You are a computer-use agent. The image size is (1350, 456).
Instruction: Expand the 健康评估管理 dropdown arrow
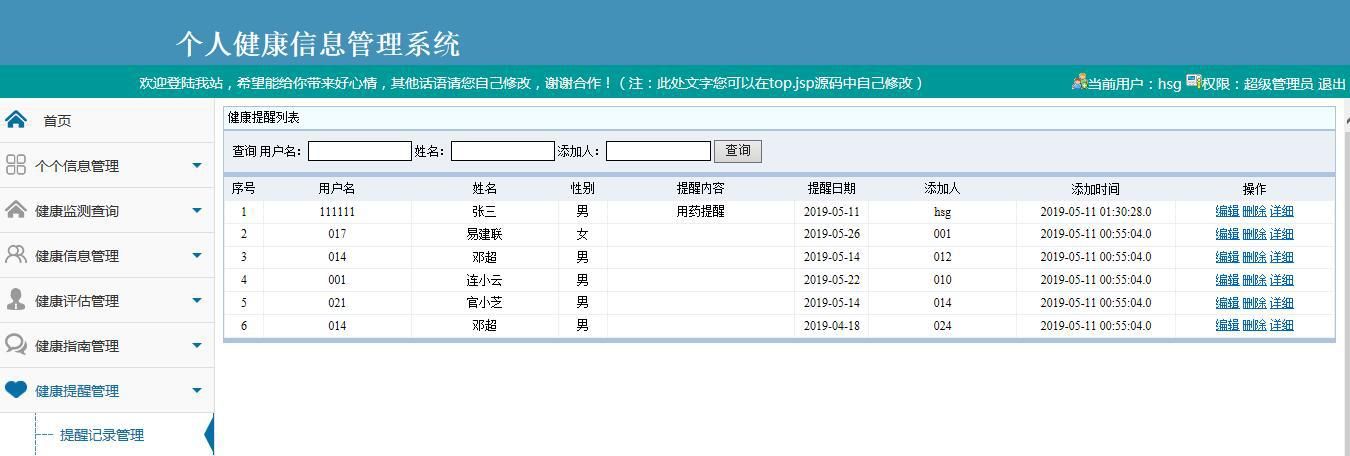197,300
